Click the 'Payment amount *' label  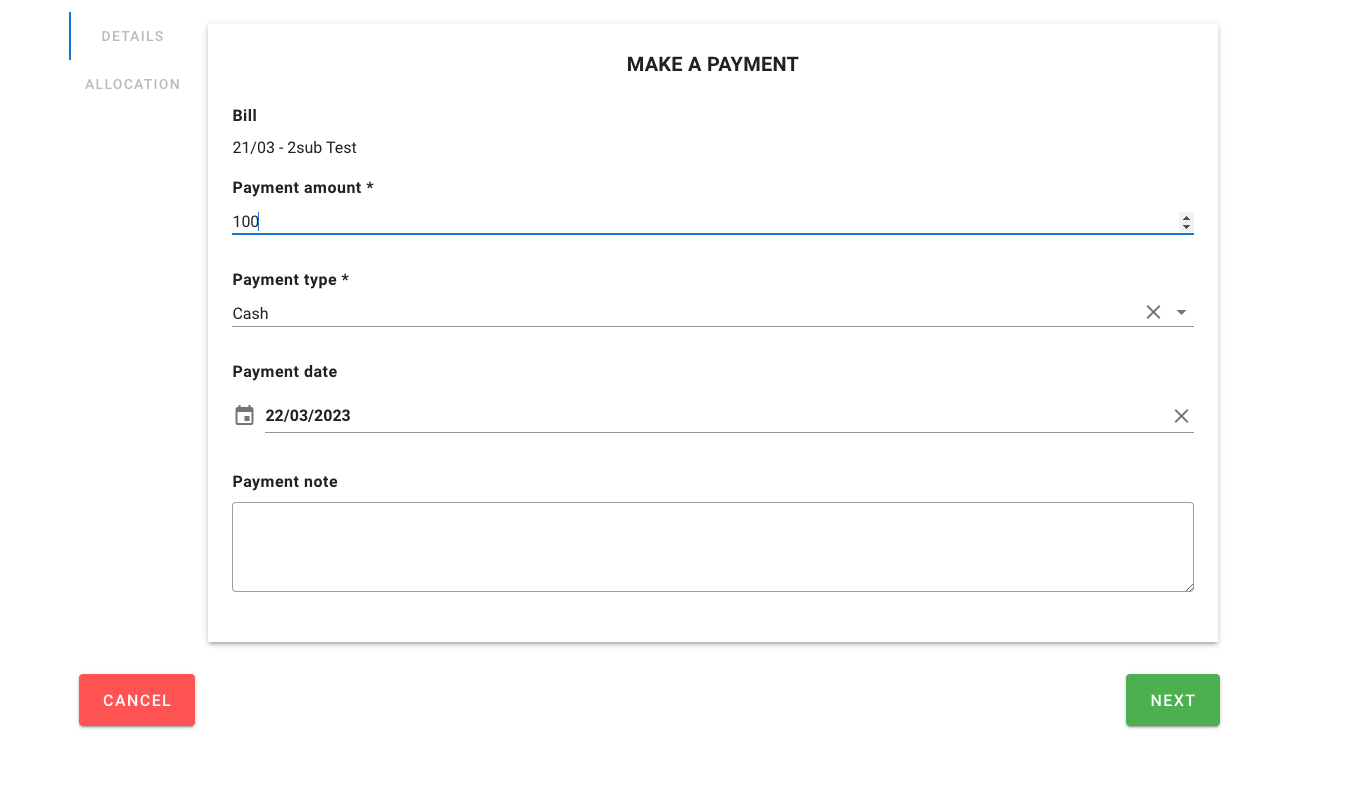pyautogui.click(x=302, y=187)
